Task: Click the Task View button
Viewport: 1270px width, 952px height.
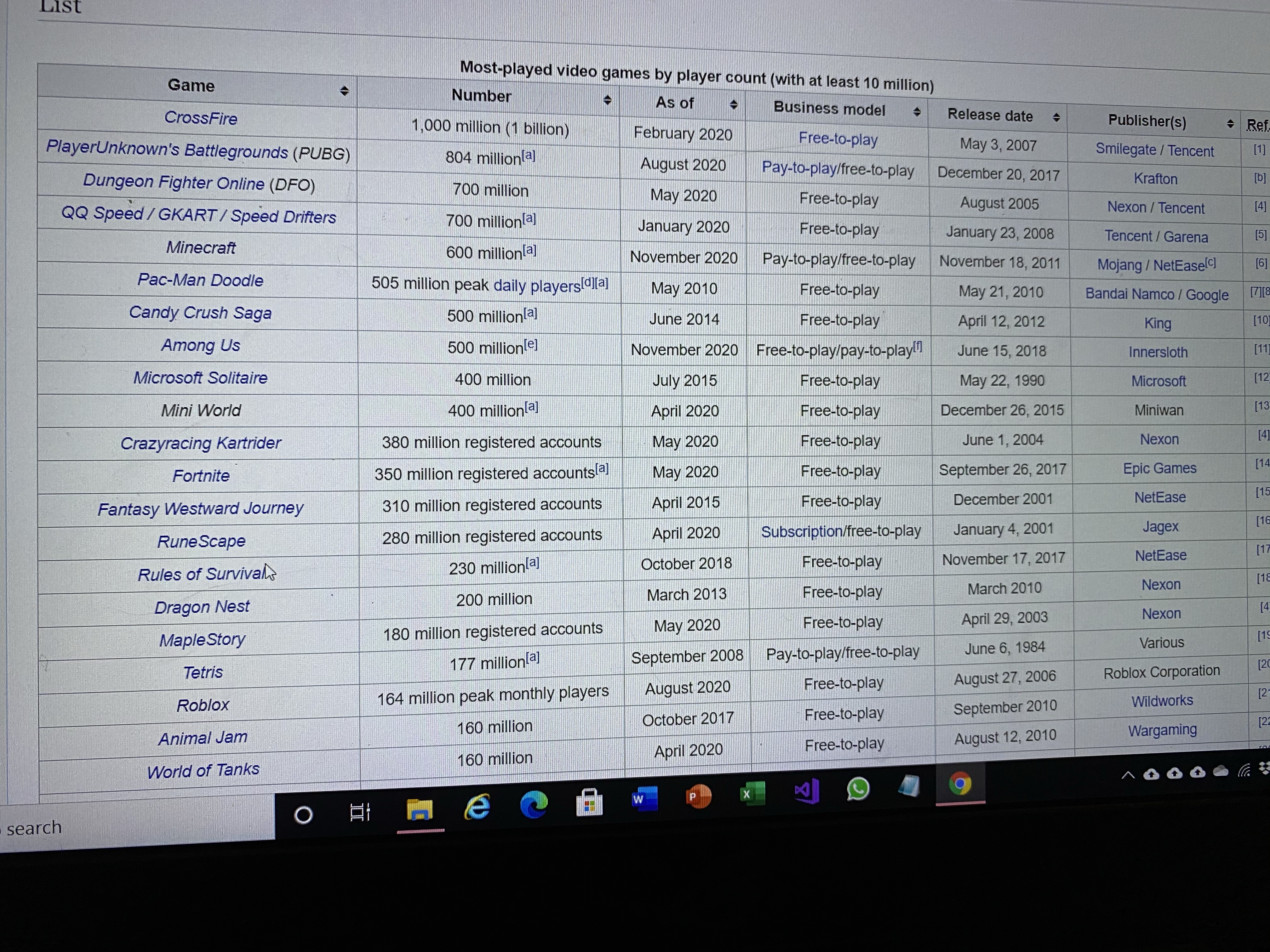Action: coord(360,812)
